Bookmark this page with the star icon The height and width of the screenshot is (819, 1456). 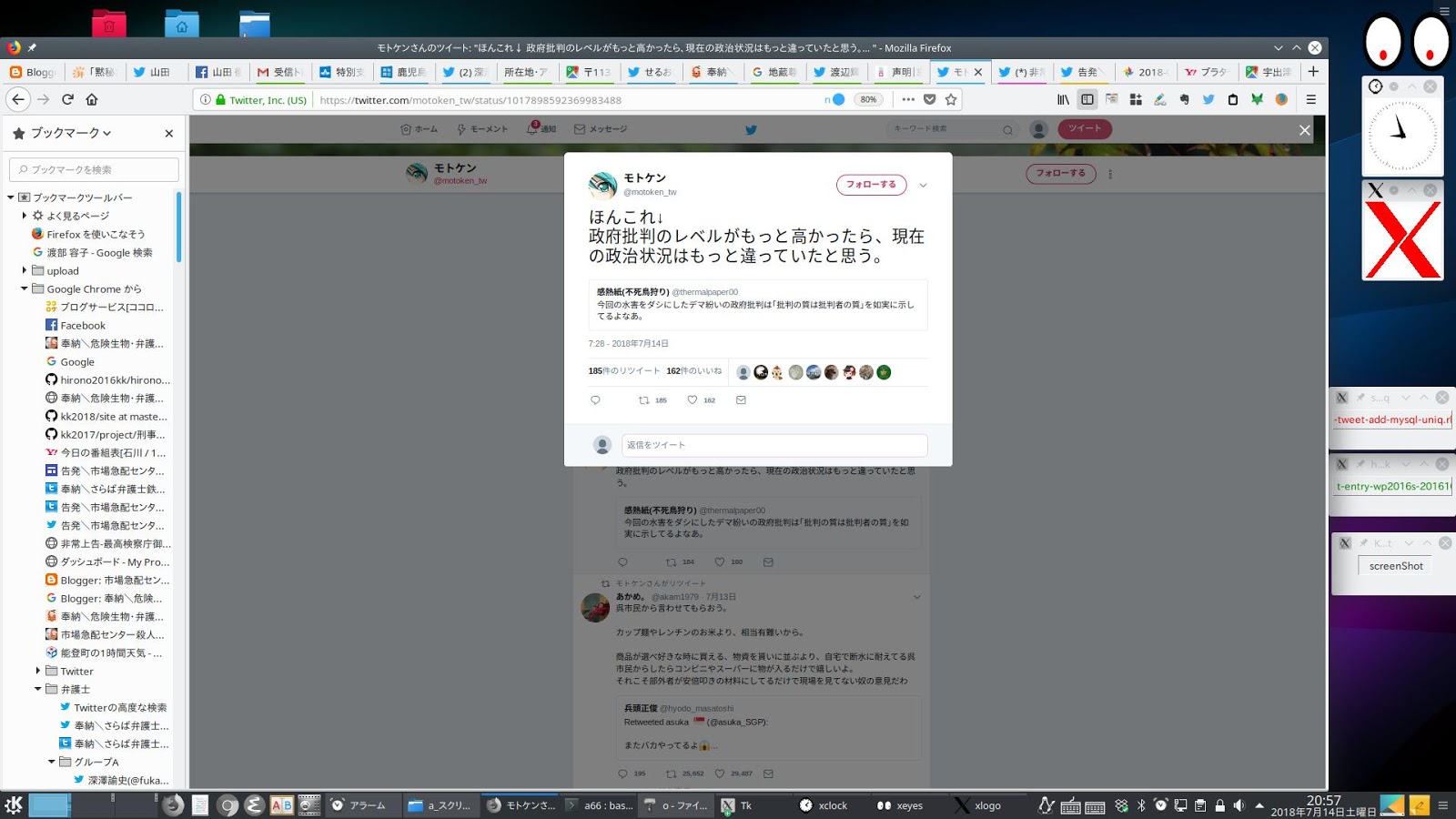point(951,99)
